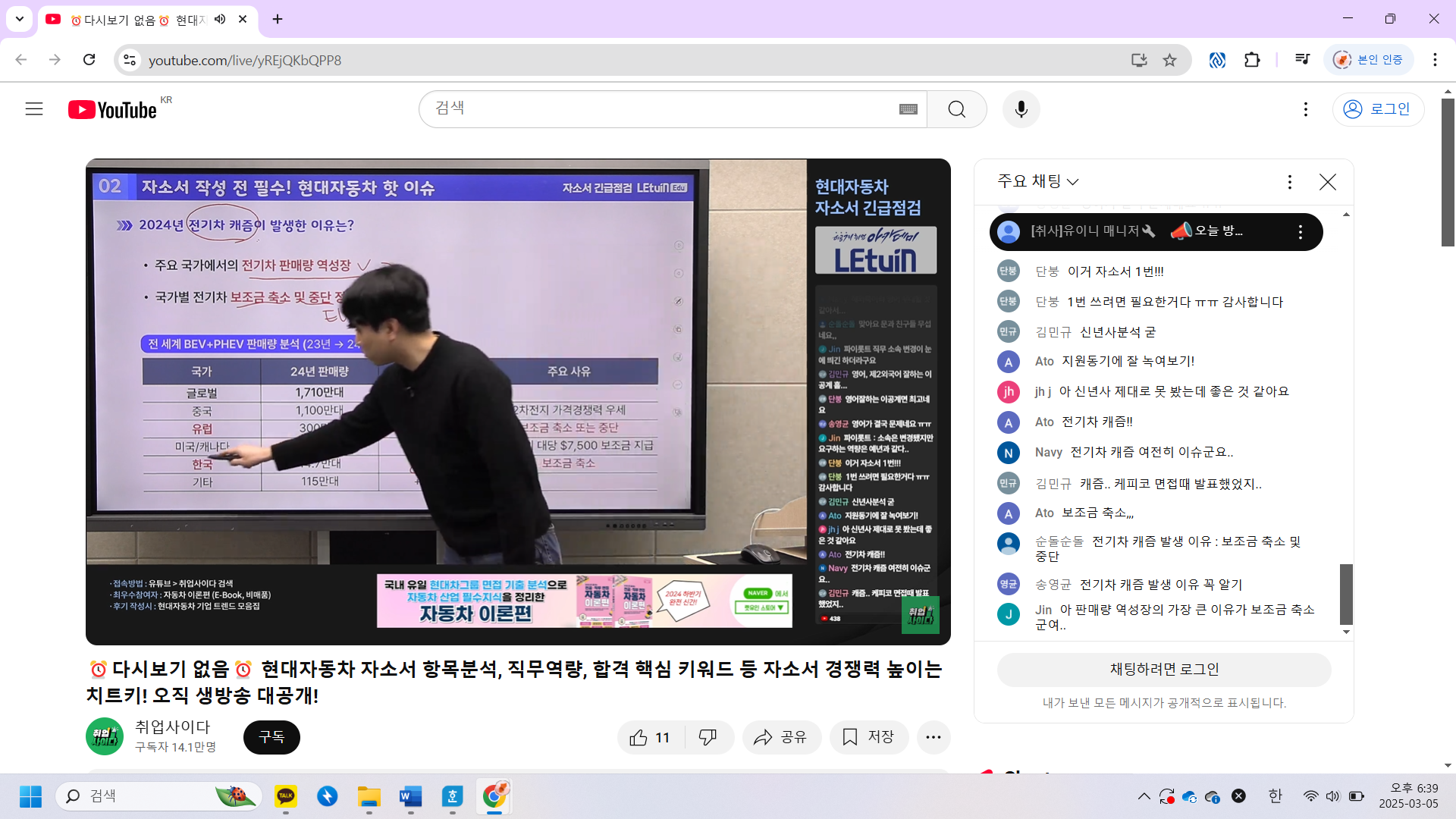The image size is (1456, 819).
Task: Go to the YouTube home logo
Action: 112,110
